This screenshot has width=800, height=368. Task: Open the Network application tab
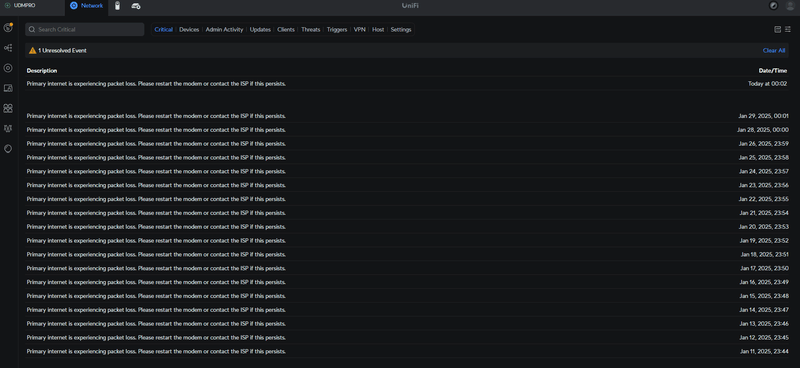87,6
